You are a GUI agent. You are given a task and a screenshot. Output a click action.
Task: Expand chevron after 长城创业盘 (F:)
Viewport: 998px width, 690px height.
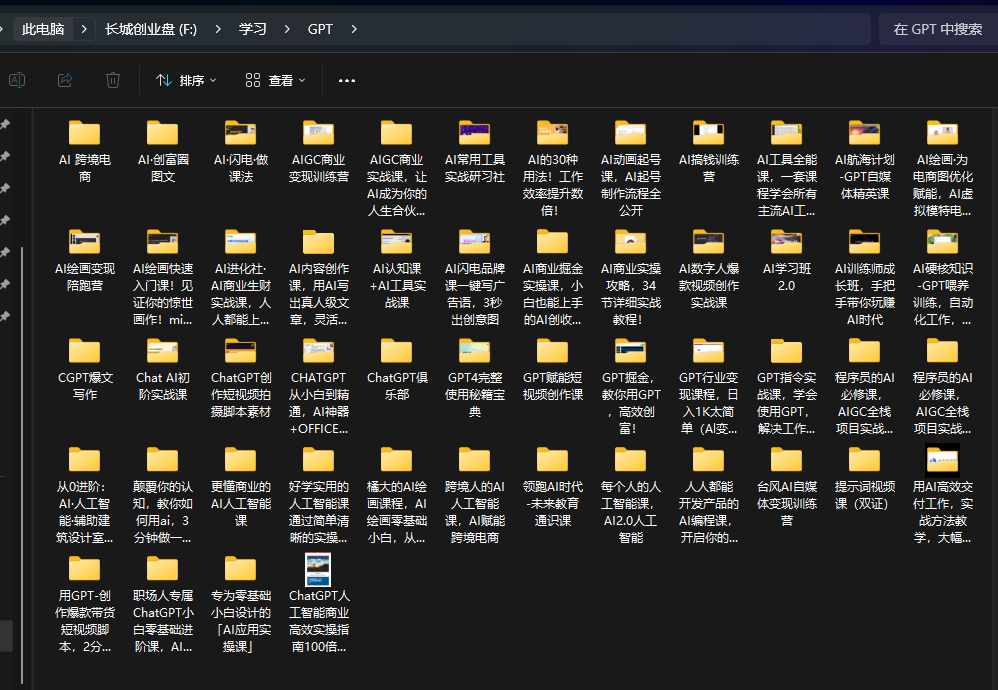(x=218, y=29)
